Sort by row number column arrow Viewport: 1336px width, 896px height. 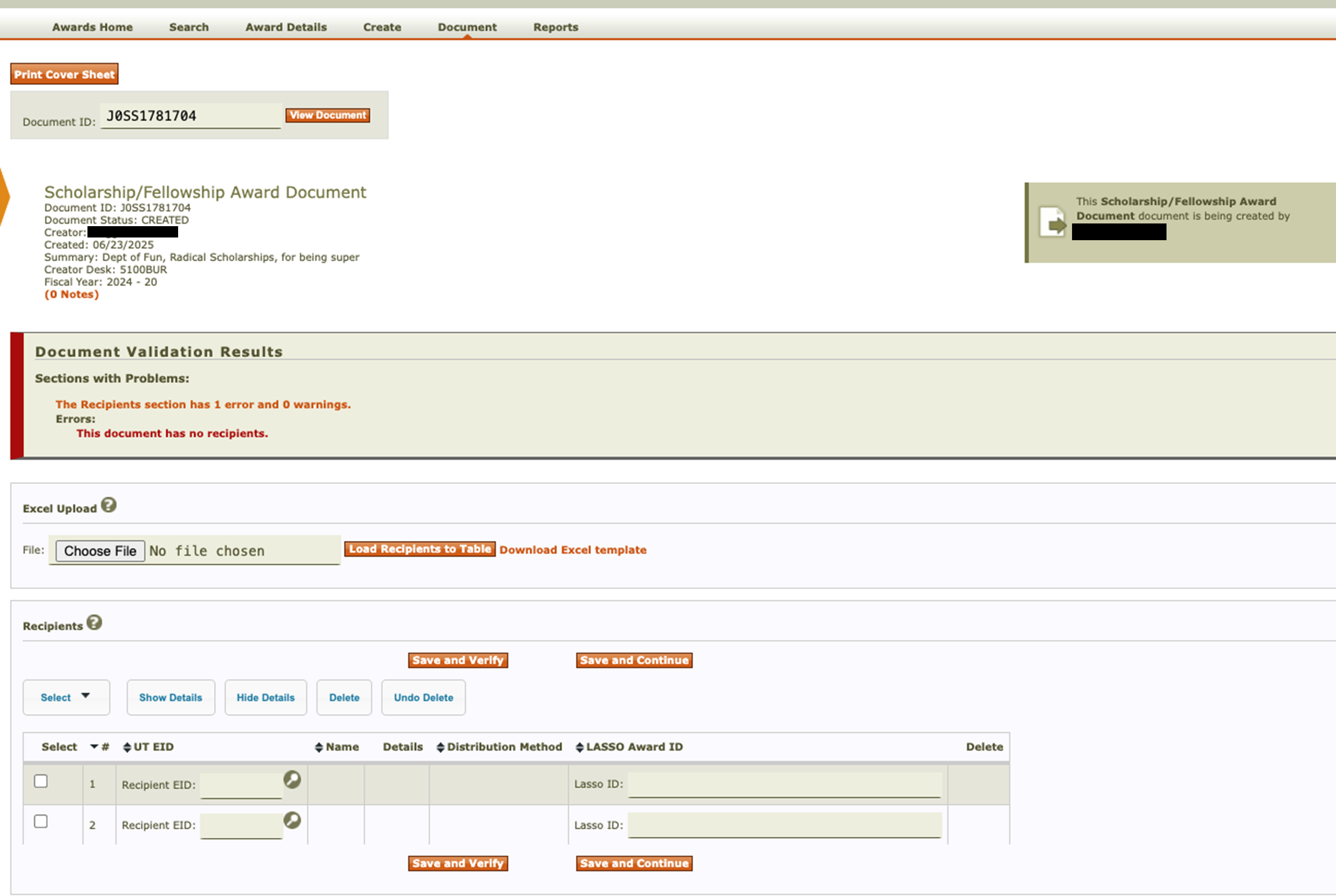point(94,746)
